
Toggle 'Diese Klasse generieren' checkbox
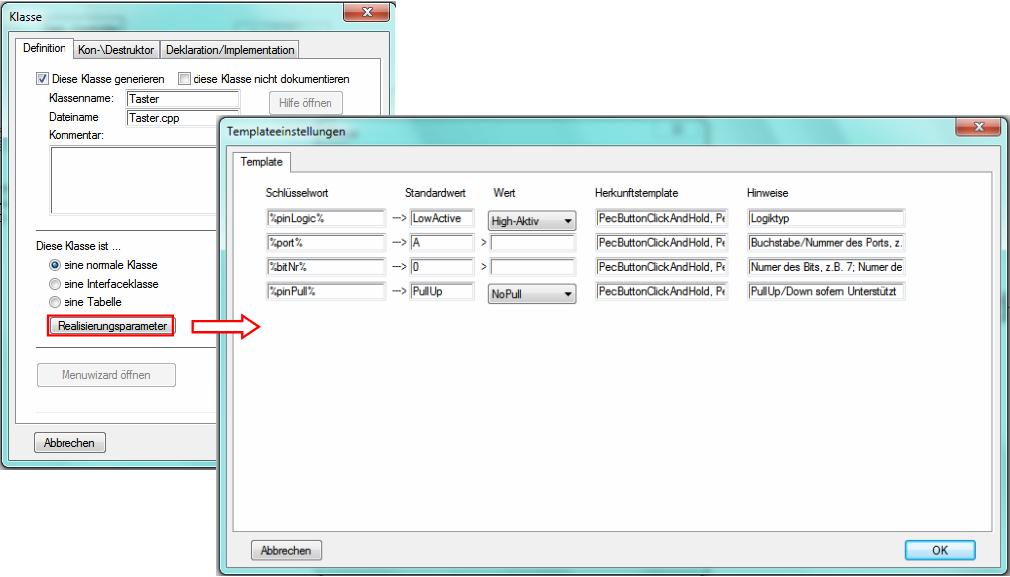(41, 79)
